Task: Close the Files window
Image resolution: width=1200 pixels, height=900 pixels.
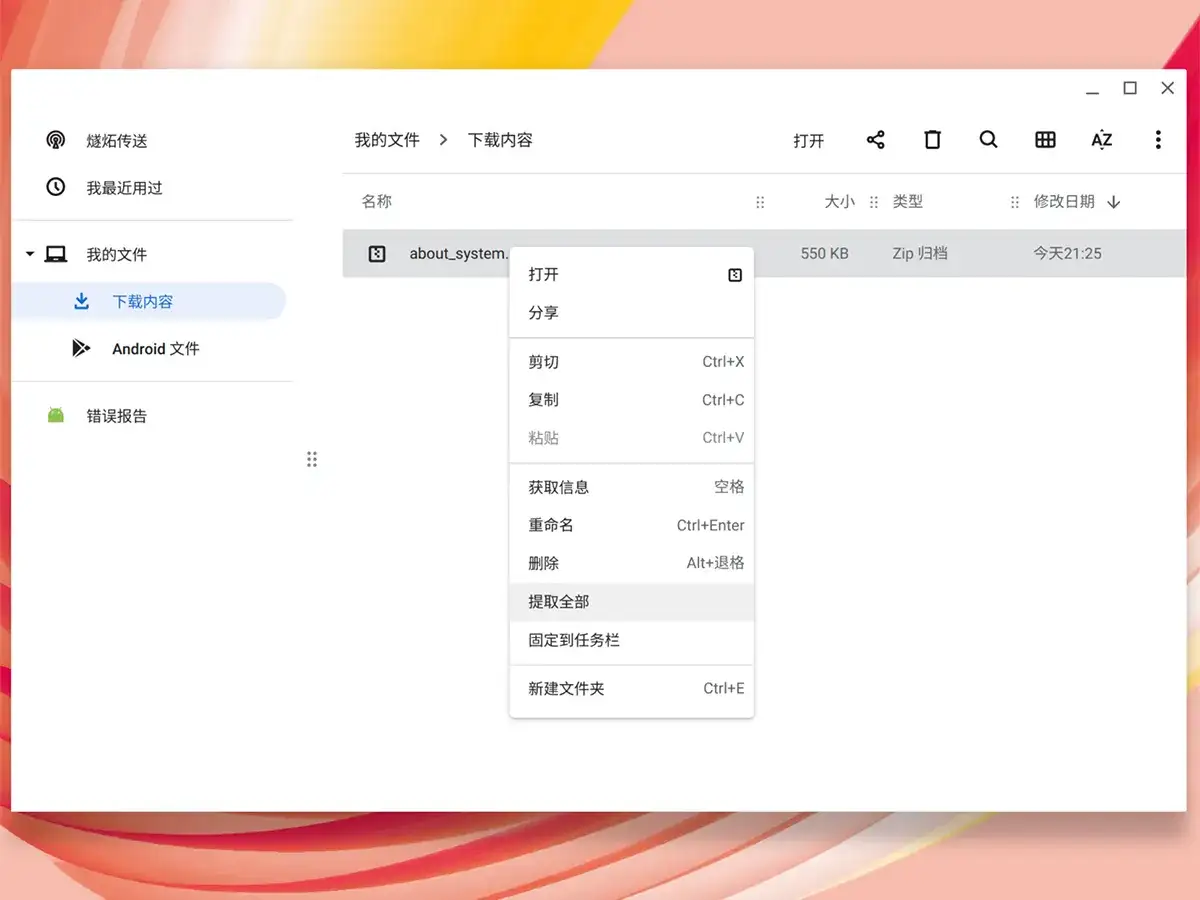Action: point(1167,88)
